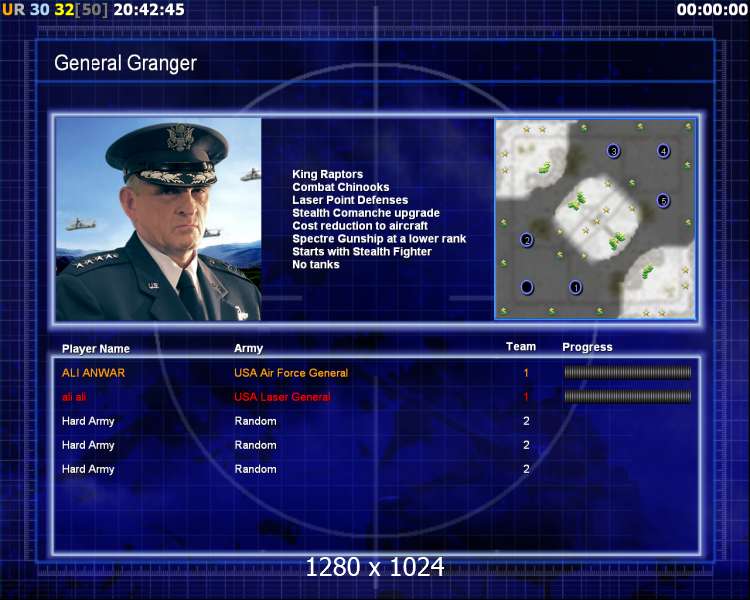Select player name ali ali
This screenshot has width=750, height=600.
coord(74,397)
